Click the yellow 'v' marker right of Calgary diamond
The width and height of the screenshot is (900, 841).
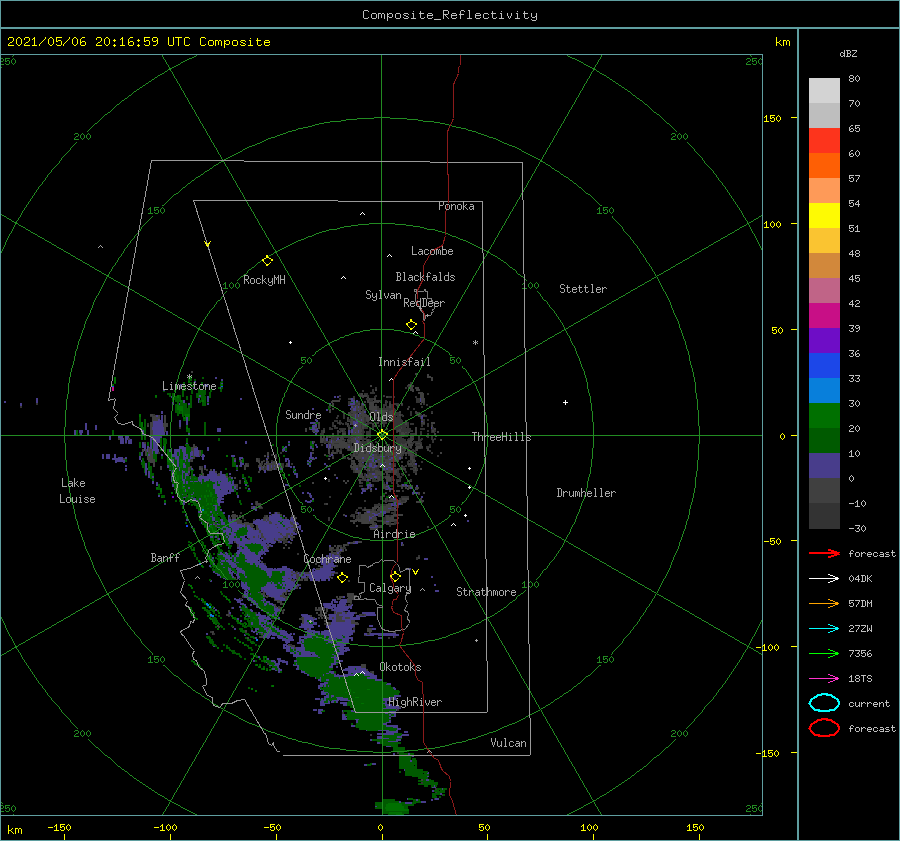tap(416, 572)
